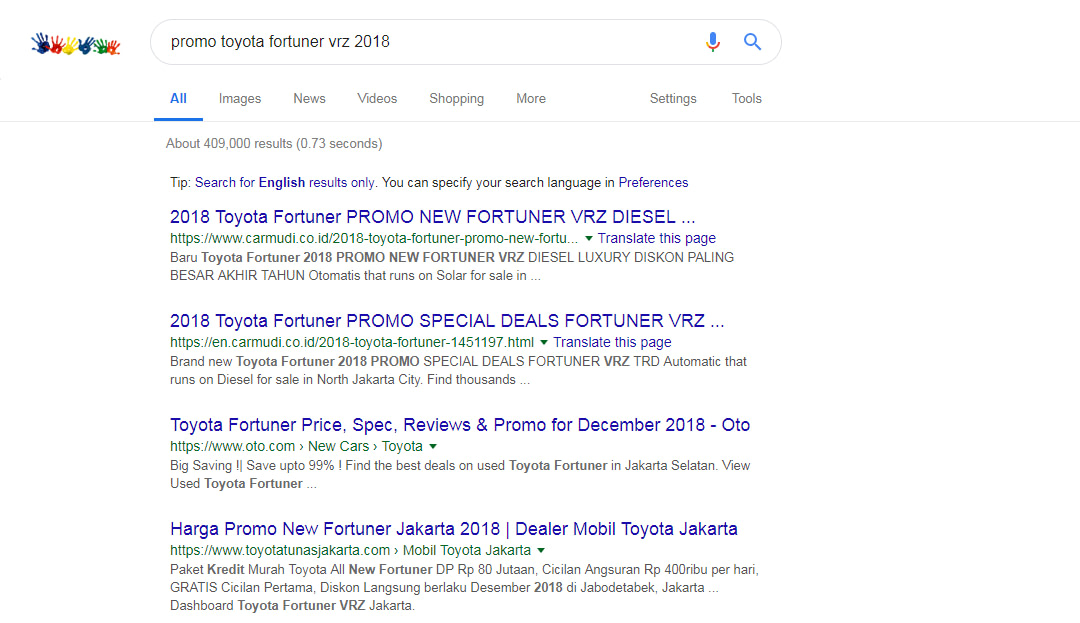This screenshot has width=1080, height=623.
Task: Open the Videos tab
Action: point(377,98)
